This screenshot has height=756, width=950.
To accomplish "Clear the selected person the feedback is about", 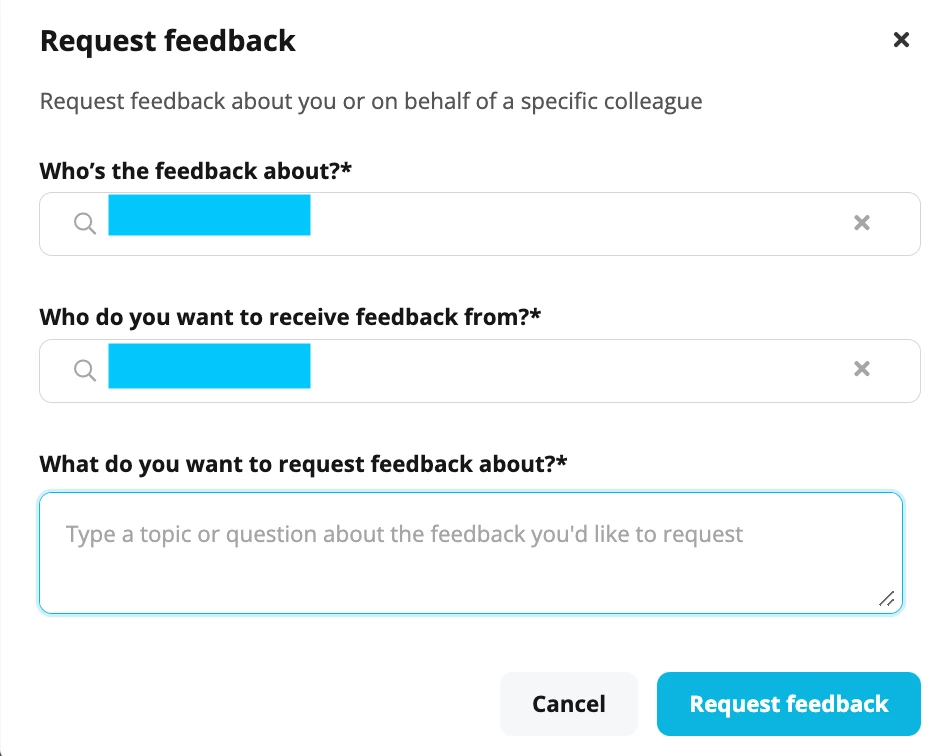I will 862,223.
